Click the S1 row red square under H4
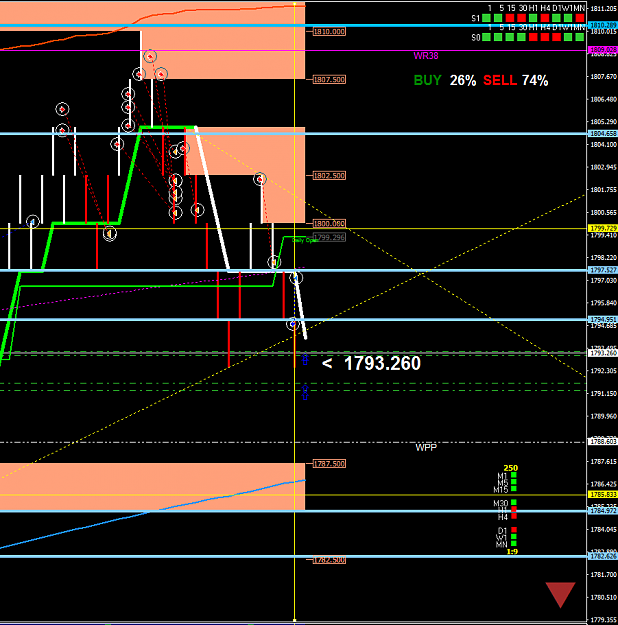This screenshot has height=625, width=618. 545,18
